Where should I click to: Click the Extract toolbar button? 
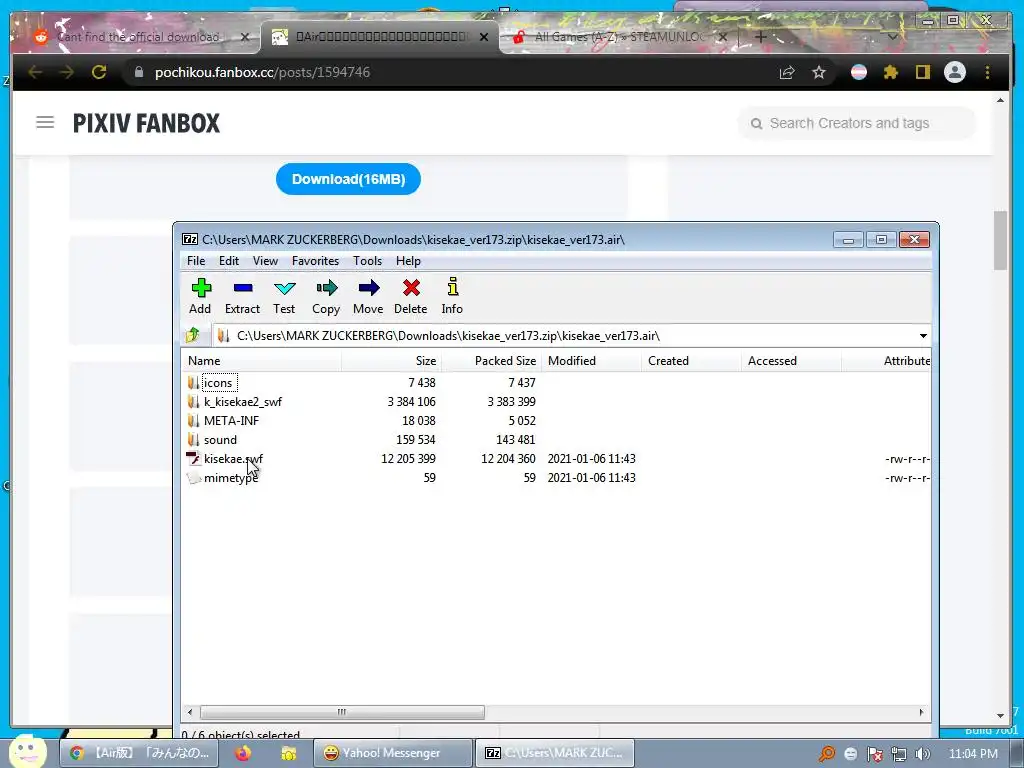242,296
